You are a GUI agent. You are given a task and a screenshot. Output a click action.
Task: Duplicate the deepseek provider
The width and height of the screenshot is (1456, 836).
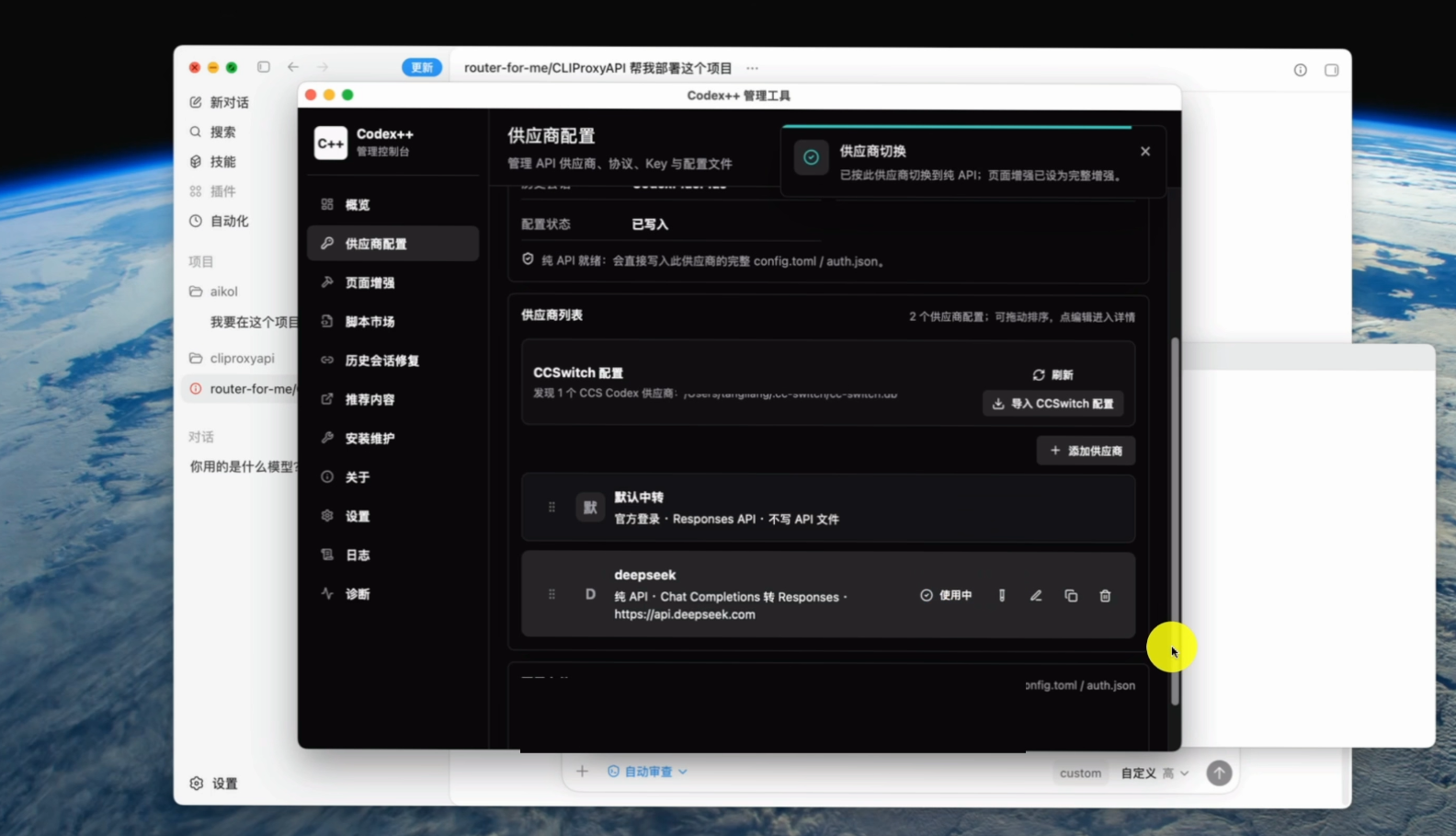(x=1071, y=595)
